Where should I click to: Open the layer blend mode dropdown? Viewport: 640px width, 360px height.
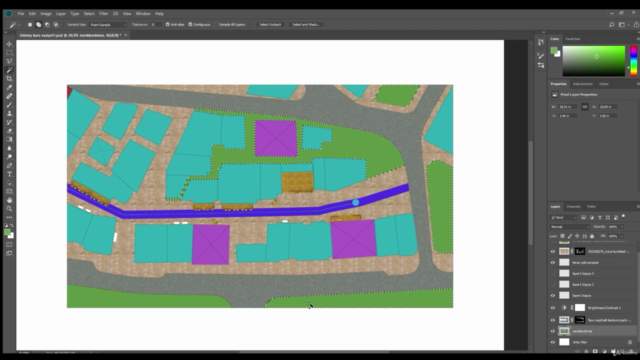(x=570, y=227)
